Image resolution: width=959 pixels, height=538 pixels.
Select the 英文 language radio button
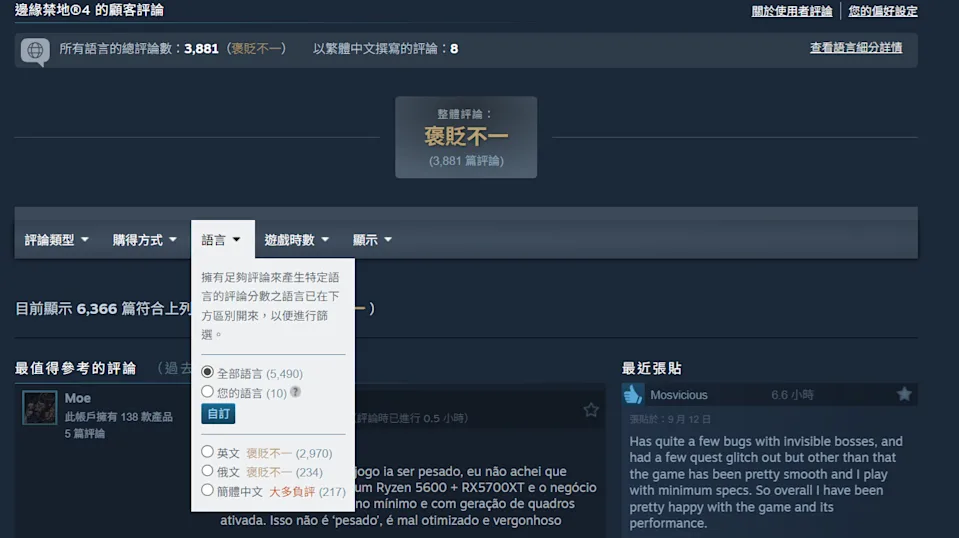point(207,452)
